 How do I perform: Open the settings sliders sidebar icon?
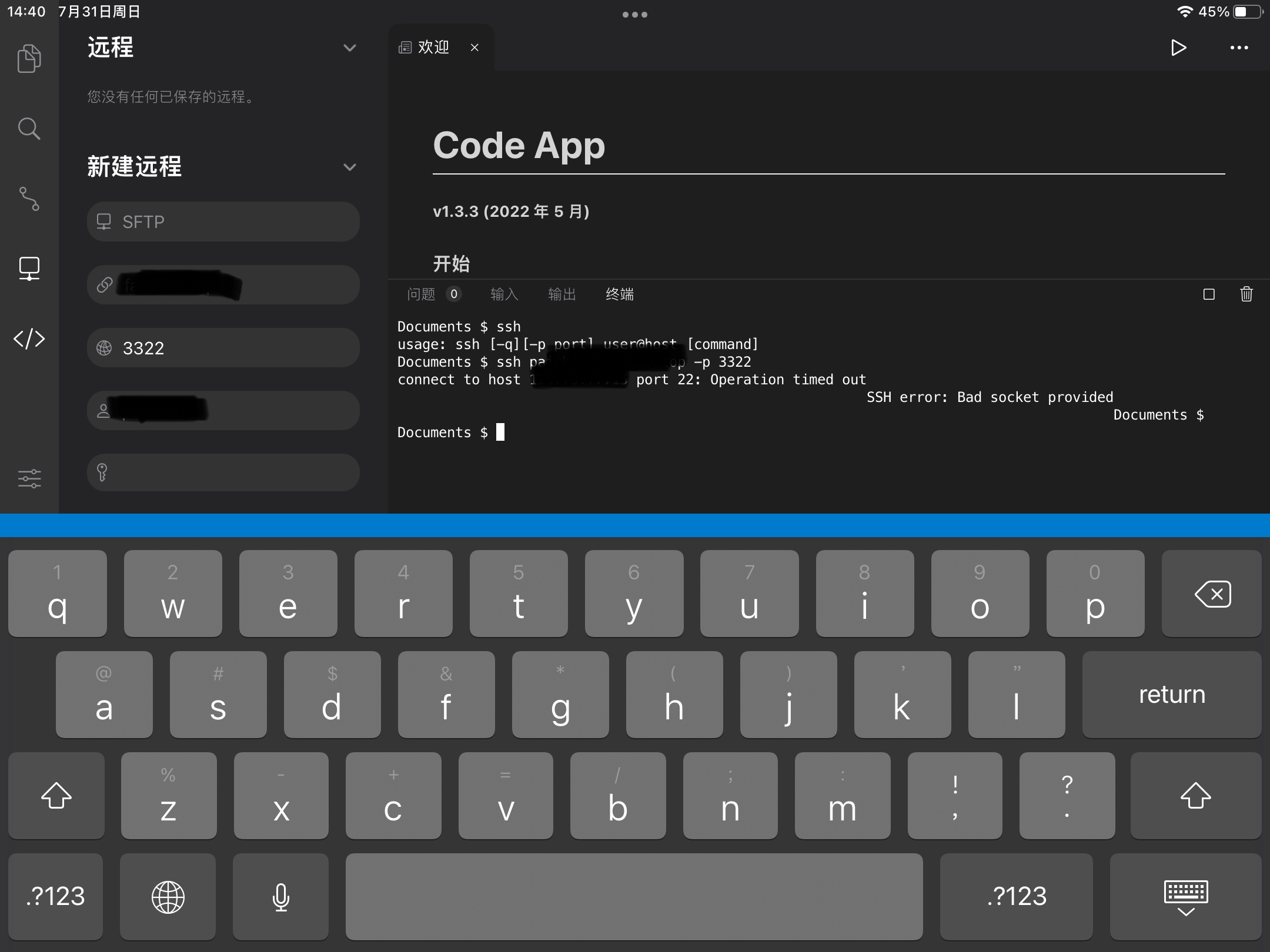tap(29, 478)
